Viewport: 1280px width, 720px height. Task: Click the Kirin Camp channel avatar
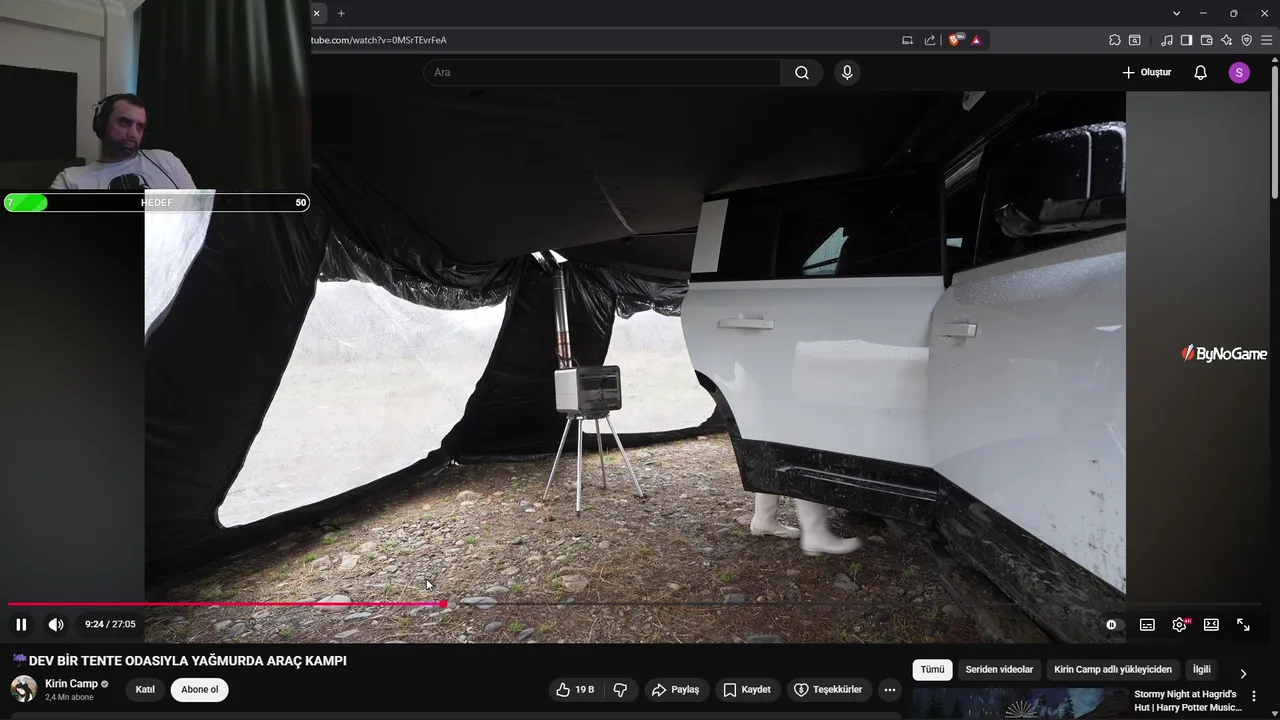[x=24, y=689]
